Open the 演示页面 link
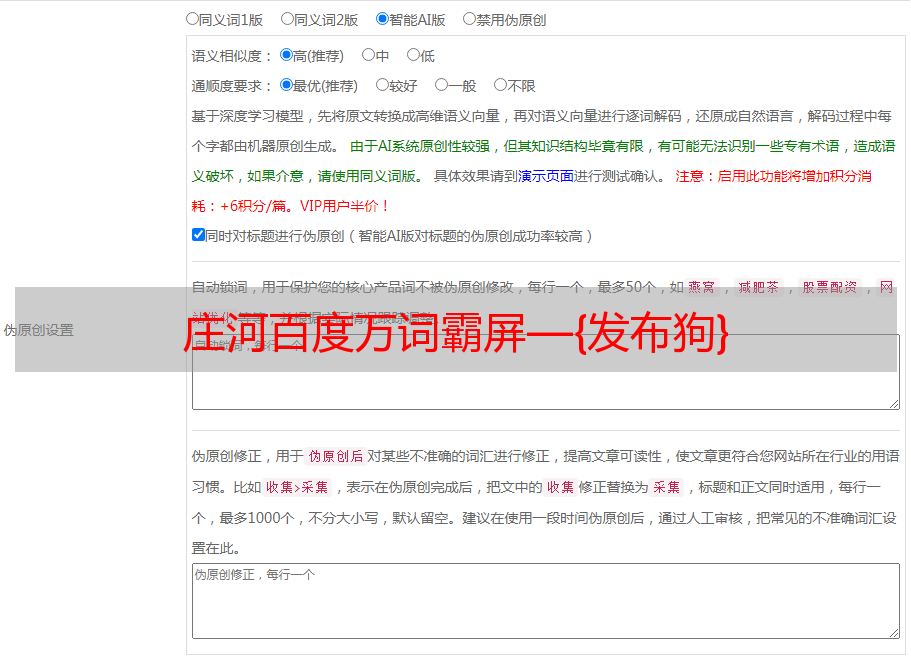Screen dimensions: 911x658 click(x=545, y=176)
